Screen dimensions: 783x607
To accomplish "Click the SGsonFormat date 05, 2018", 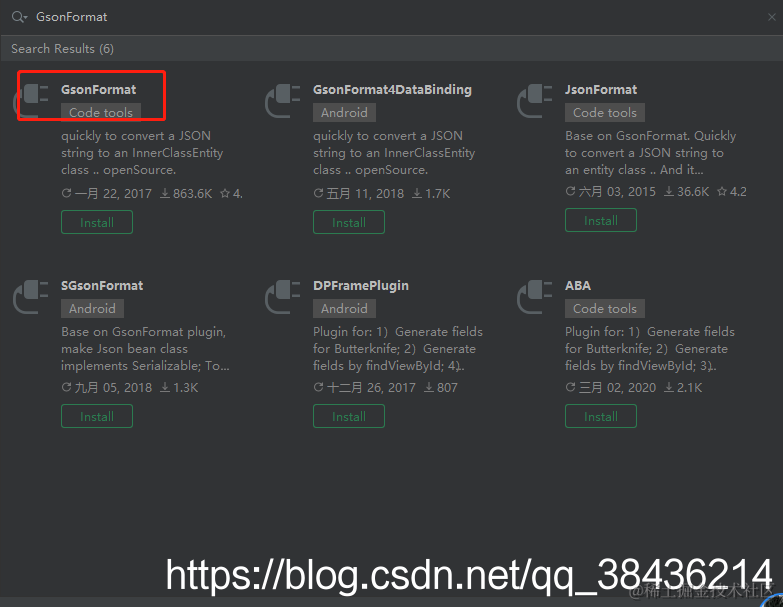I will coord(107,388).
